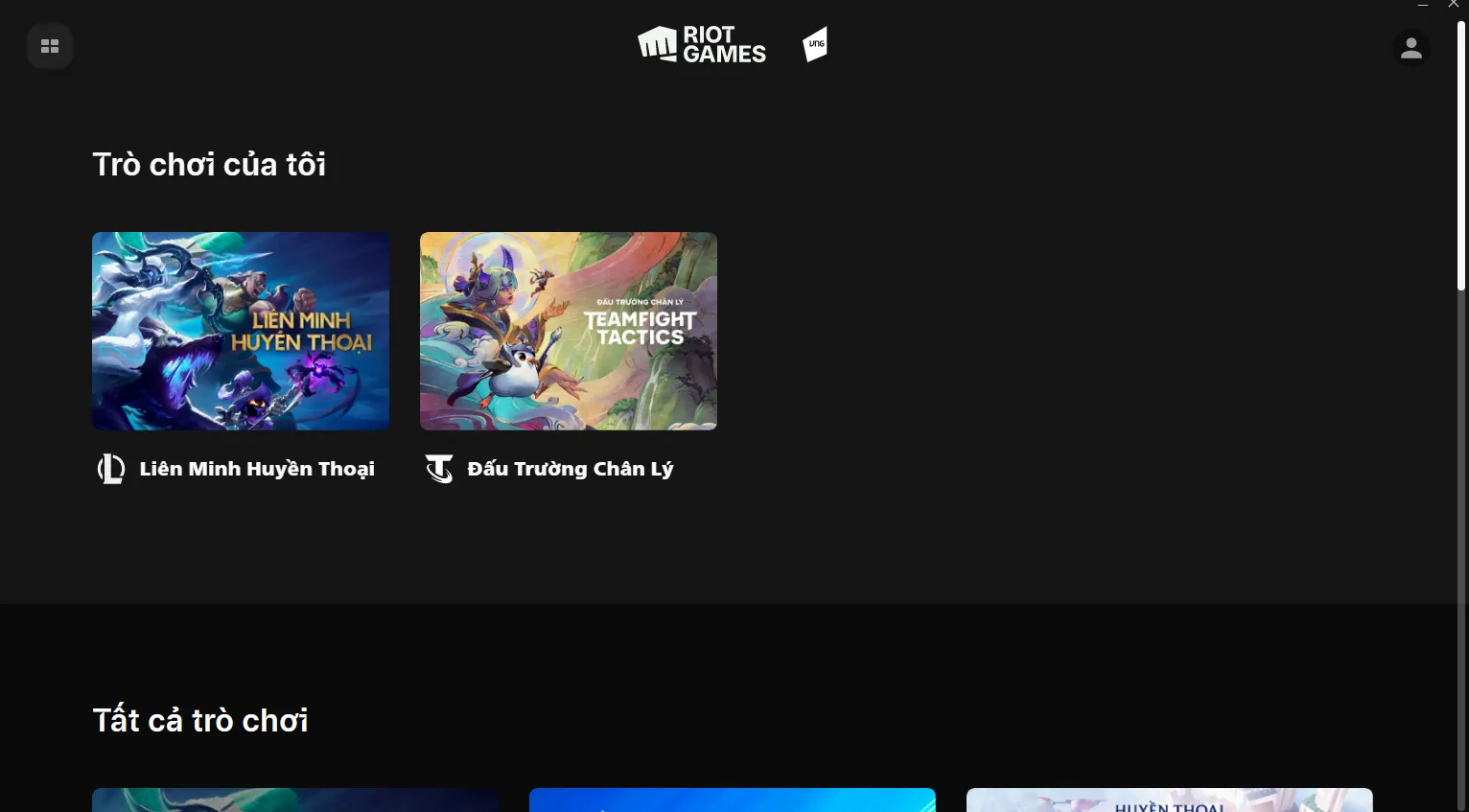
Task: Select the Đấu Trường Chân Lý game icon
Action: pyautogui.click(x=439, y=469)
